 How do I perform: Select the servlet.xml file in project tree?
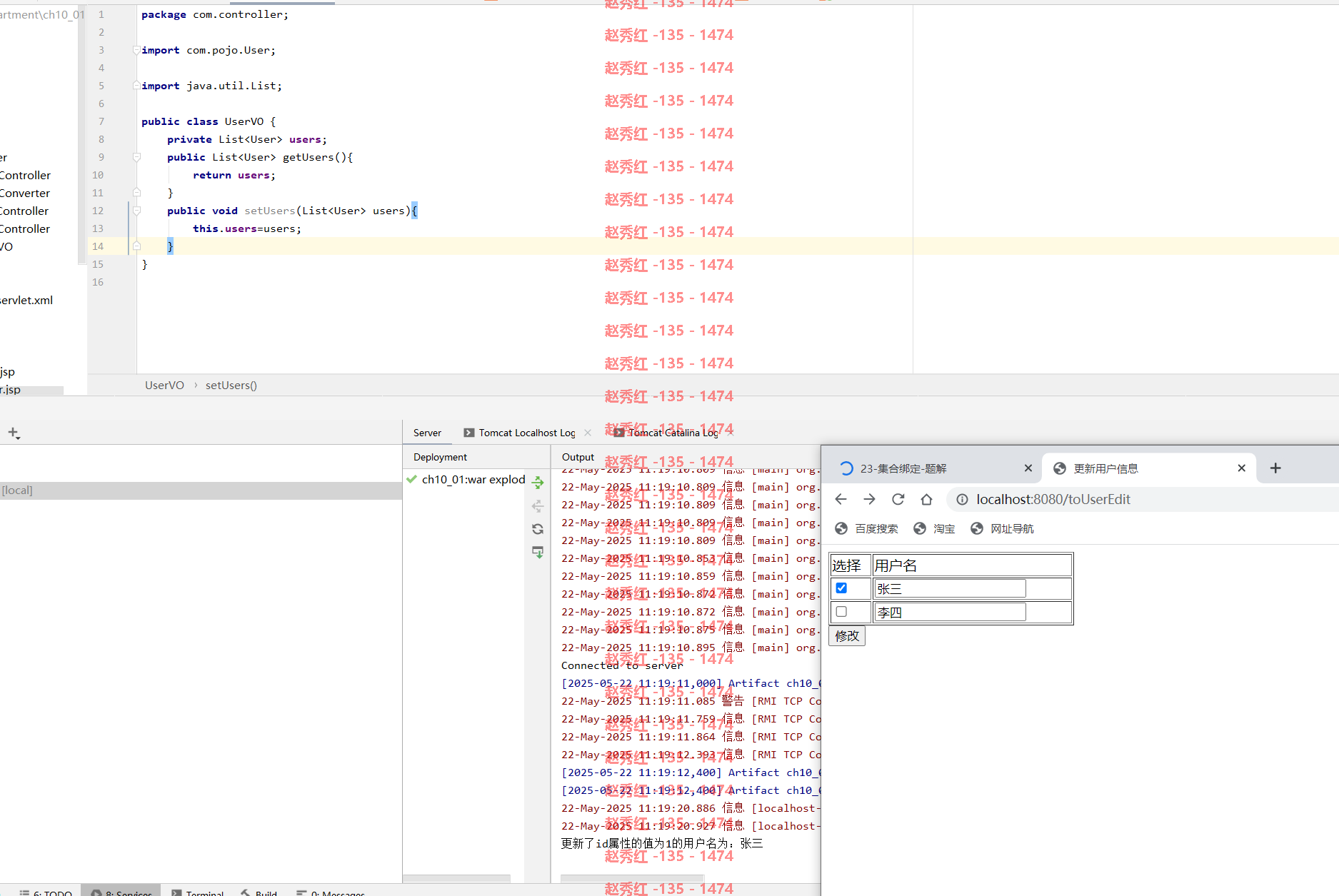[26, 300]
